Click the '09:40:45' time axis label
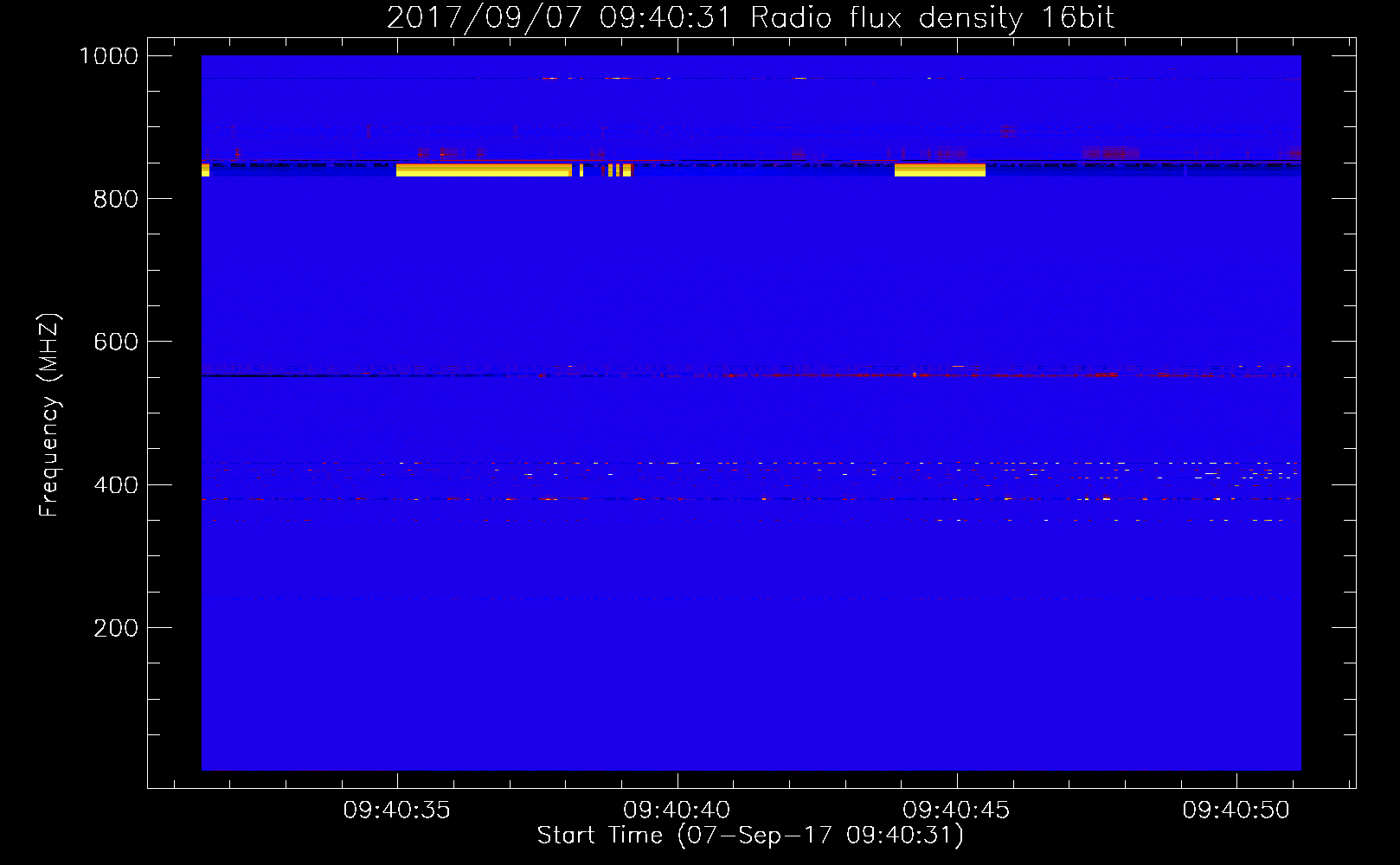The height and width of the screenshot is (865, 1400). [x=956, y=811]
